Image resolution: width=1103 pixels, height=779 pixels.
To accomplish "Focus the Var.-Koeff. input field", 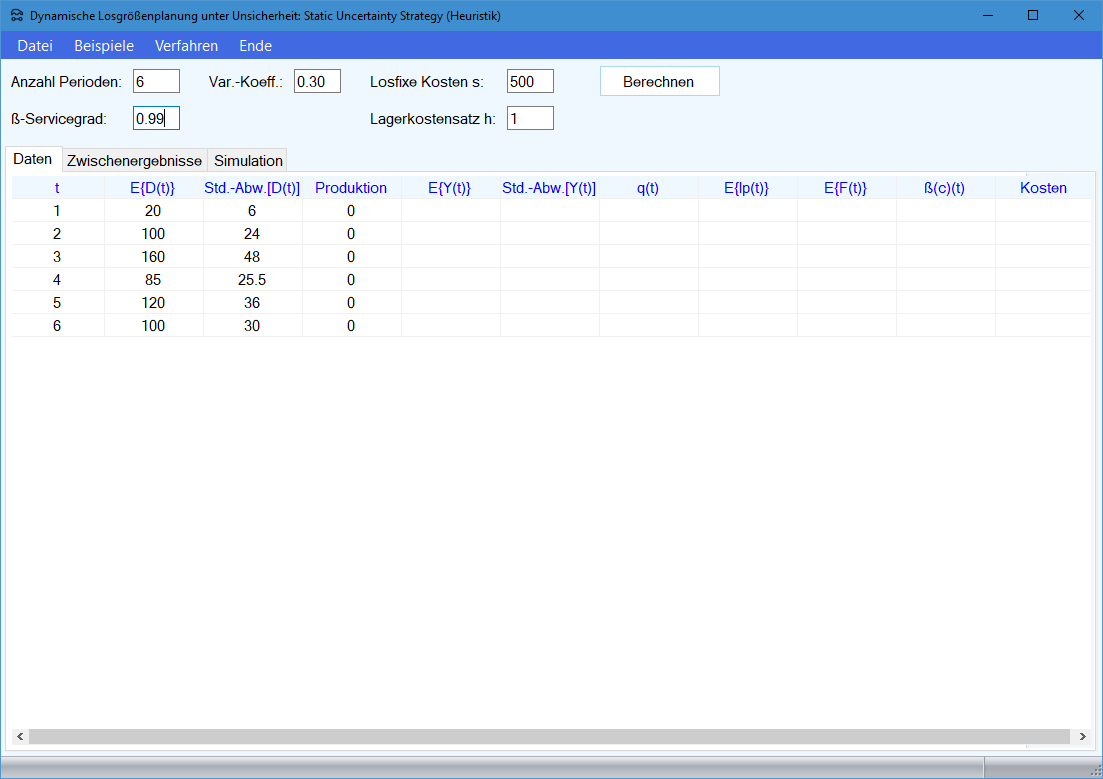I will (x=317, y=82).
